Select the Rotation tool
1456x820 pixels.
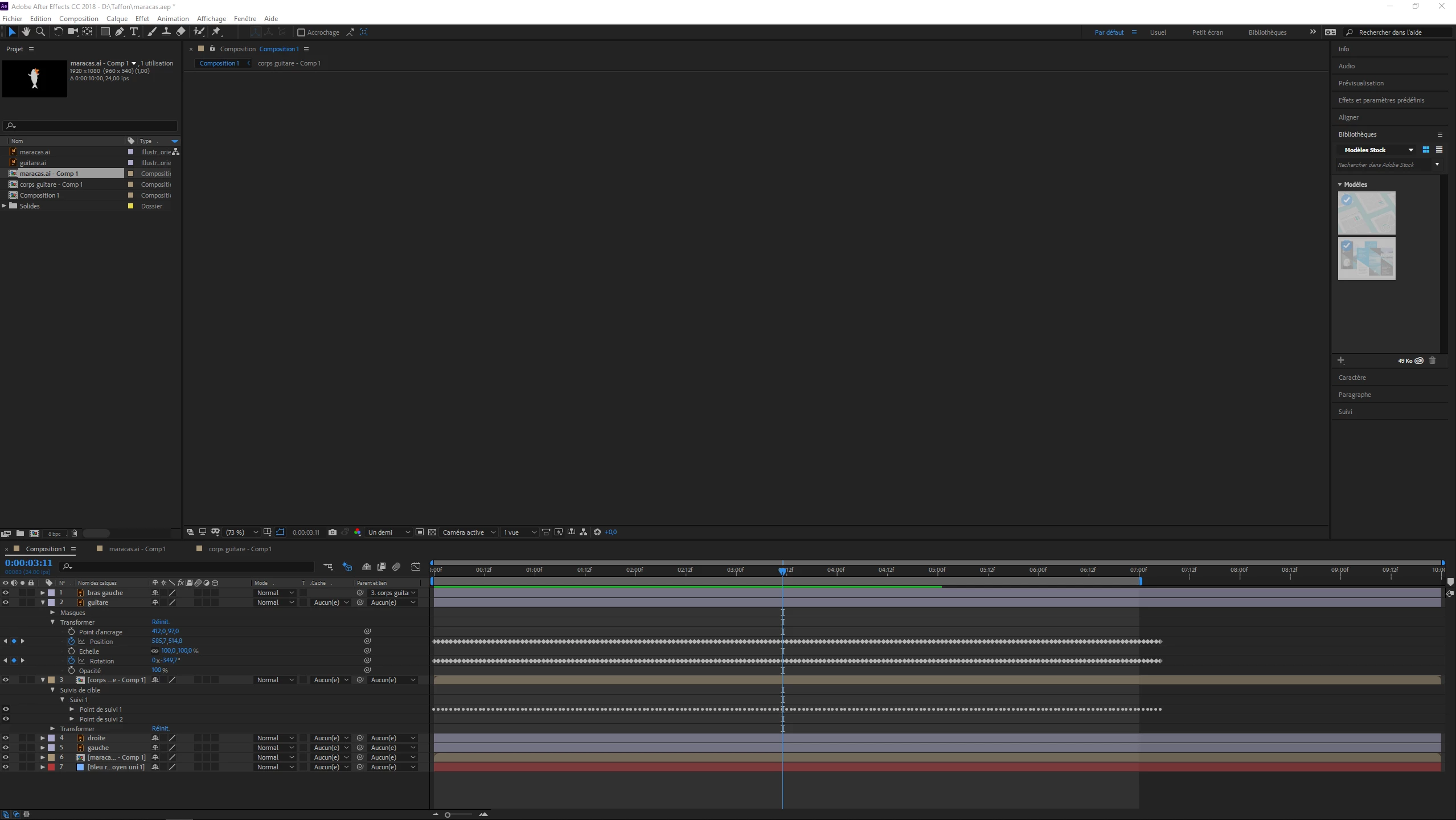(58, 32)
